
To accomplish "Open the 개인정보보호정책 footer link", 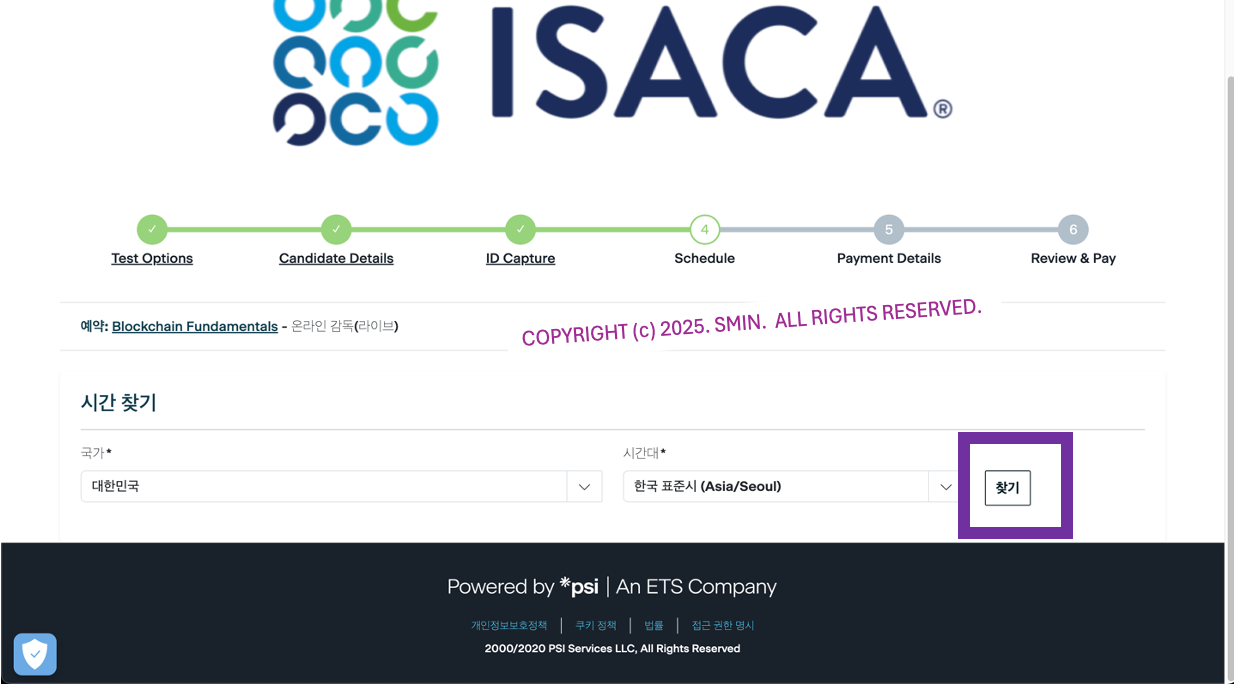I will click(509, 625).
